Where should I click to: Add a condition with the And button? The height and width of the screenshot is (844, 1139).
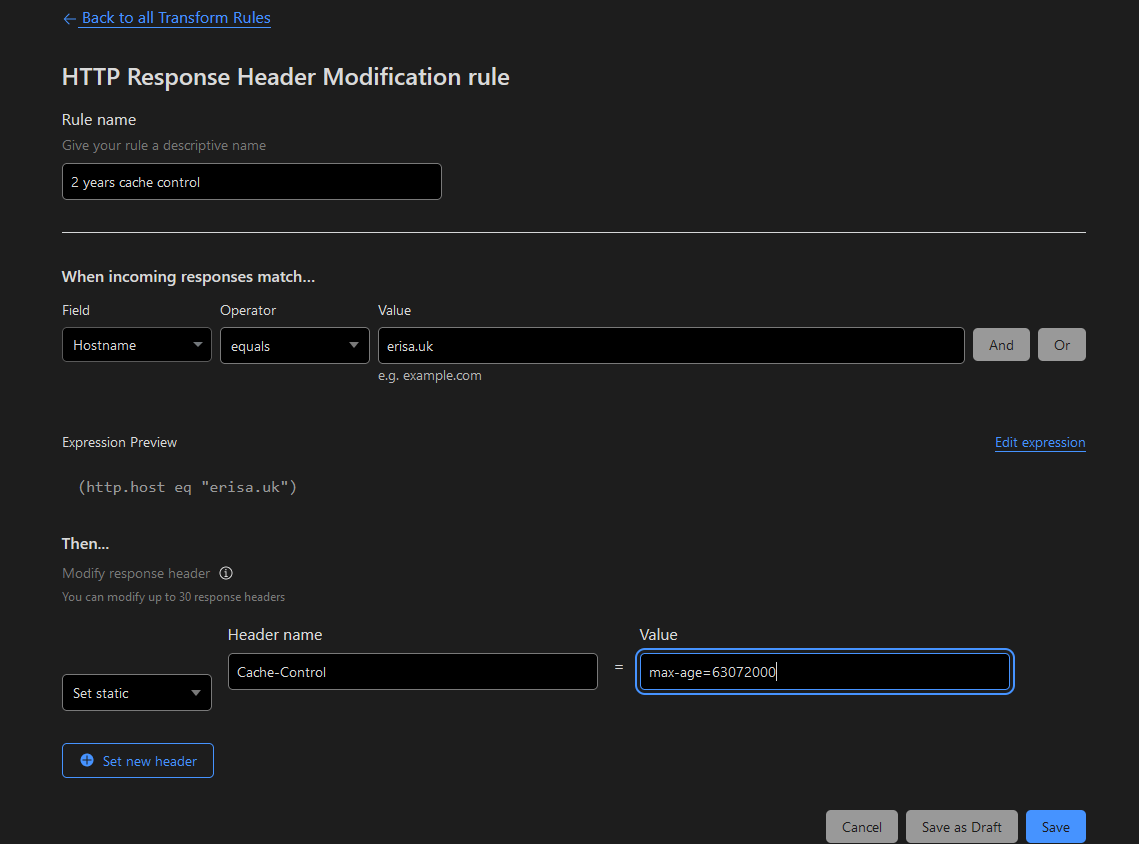point(1001,345)
